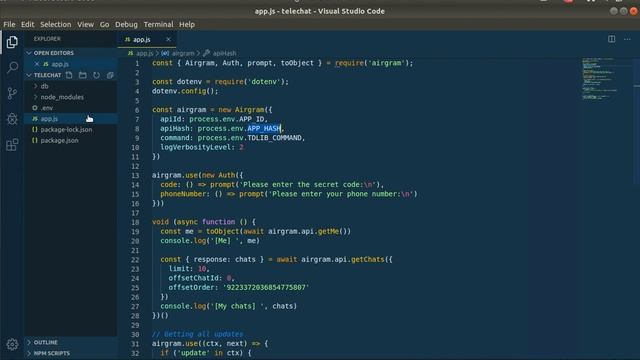Click 'limit: 10' on line 23
The width and height of the screenshot is (640, 360).
pos(188,269)
